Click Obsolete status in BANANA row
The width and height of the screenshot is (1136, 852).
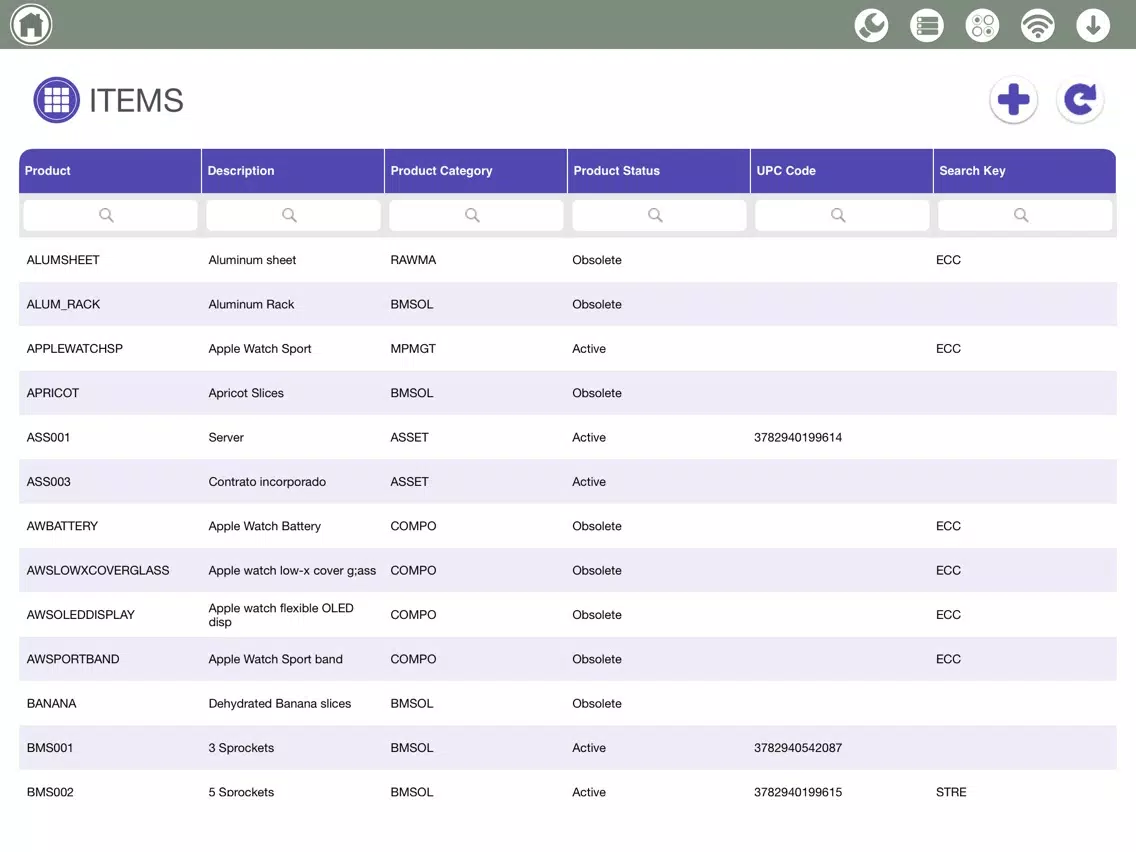tap(597, 703)
